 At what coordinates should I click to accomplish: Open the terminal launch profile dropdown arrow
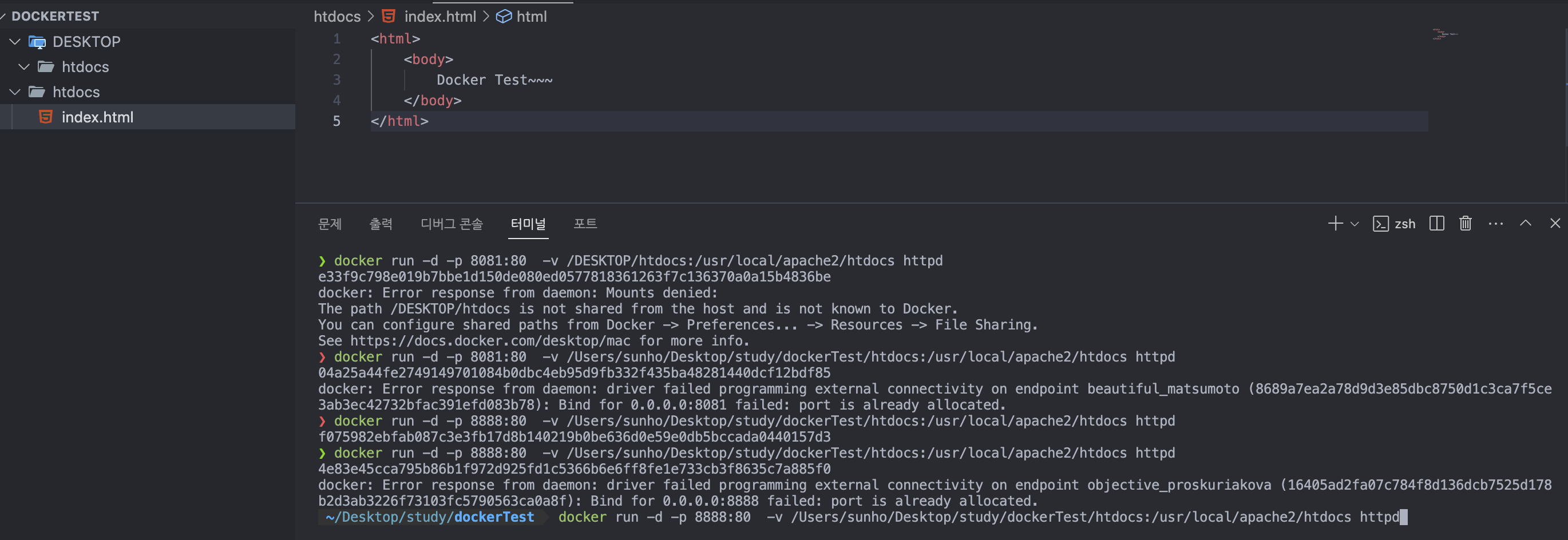pyautogui.click(x=1355, y=224)
